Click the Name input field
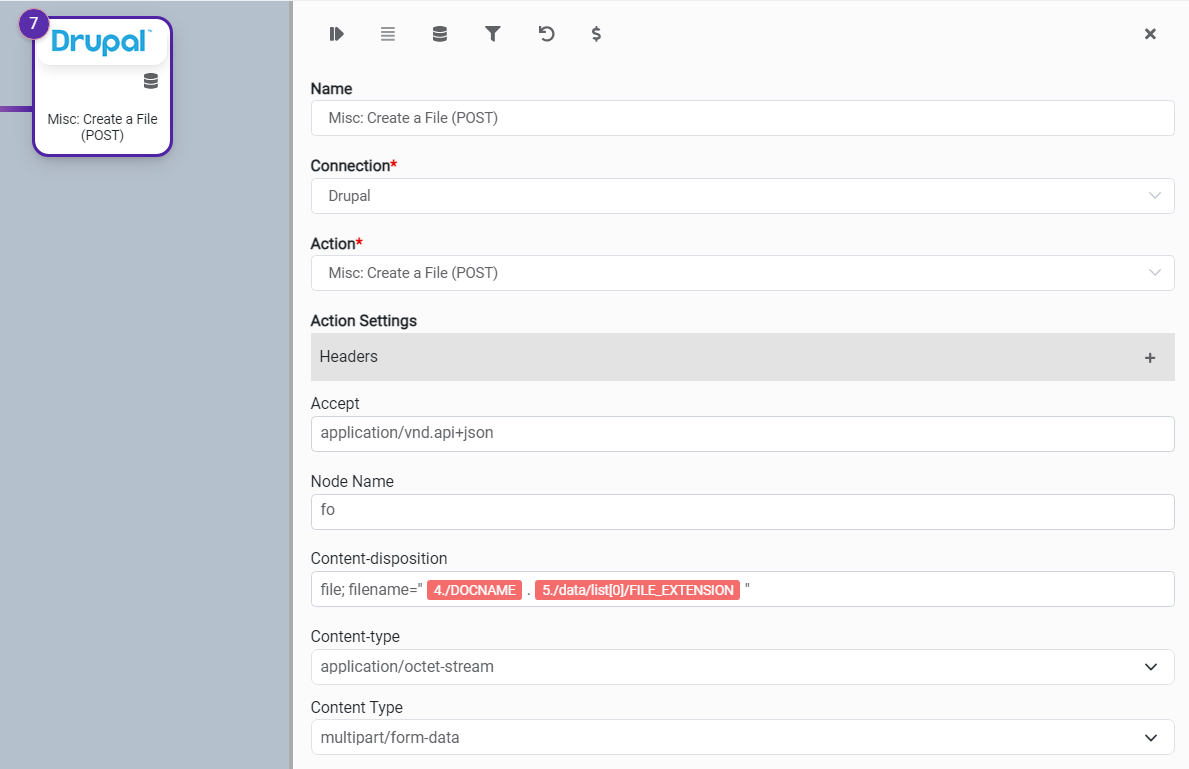Image resolution: width=1189 pixels, height=769 pixels. pos(742,118)
